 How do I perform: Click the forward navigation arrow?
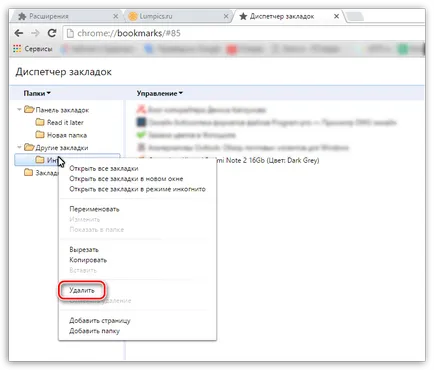click(x=35, y=33)
